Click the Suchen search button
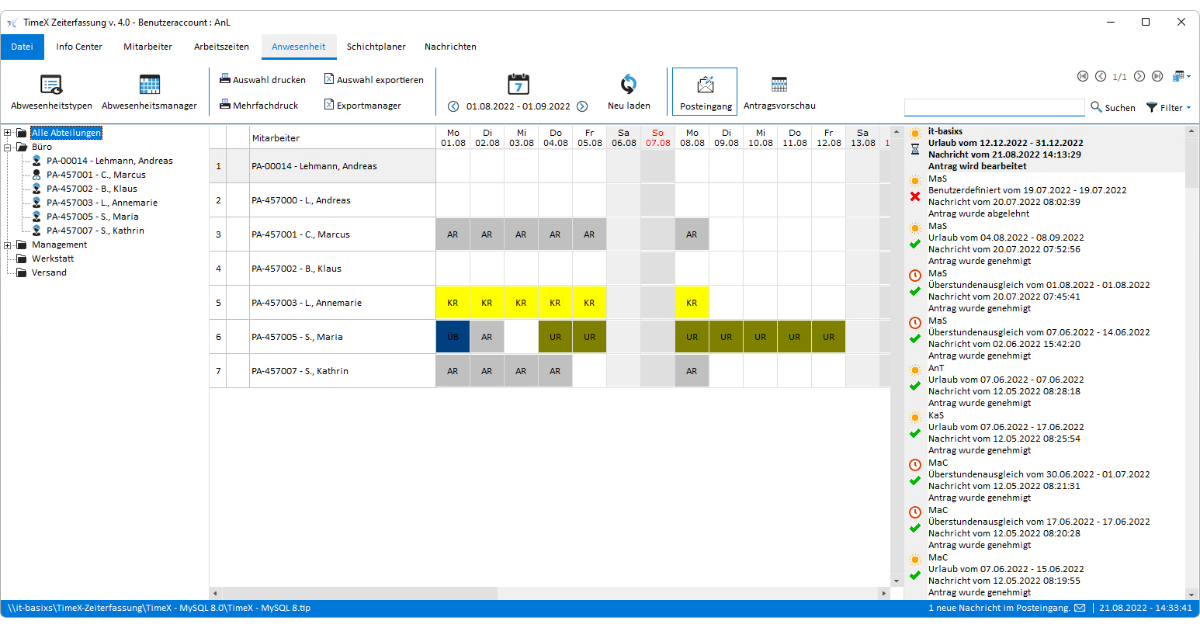 (1113, 107)
